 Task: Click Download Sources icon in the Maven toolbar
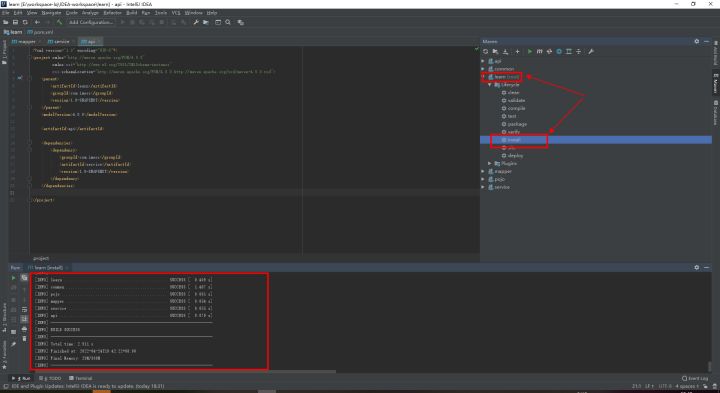[506, 51]
